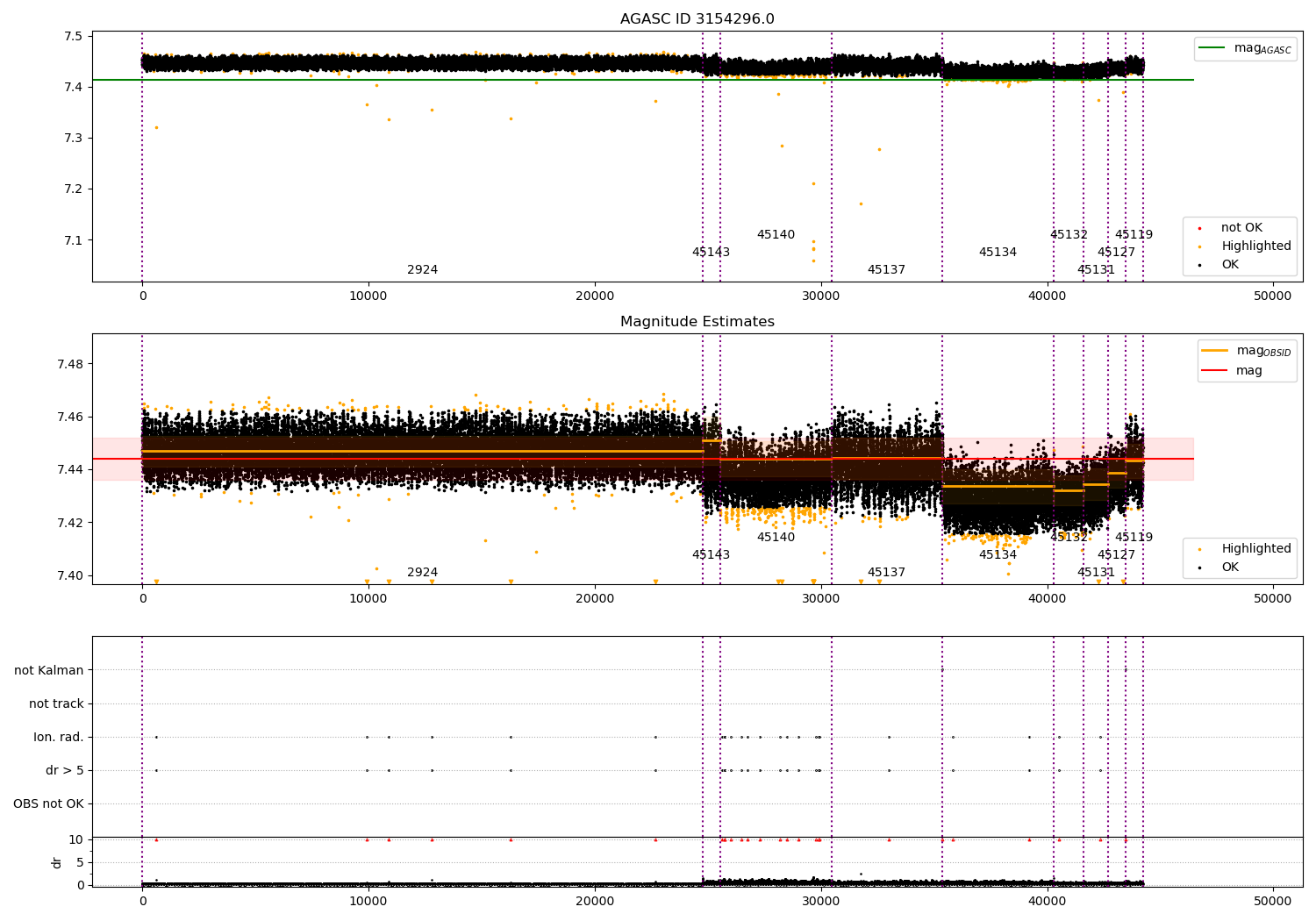Select 'OK' legend entry in Magnitude Estimates plot

pos(1230,568)
